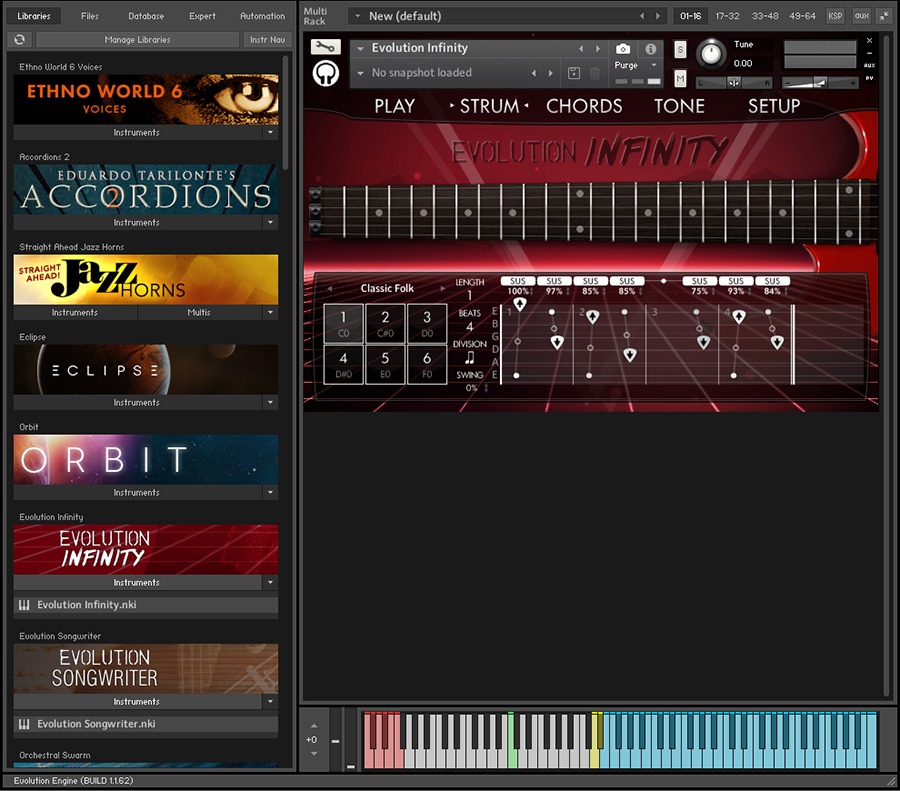Open the Ethno World 6 library options dropdown
Viewport: 900px width, 791px height.
pyautogui.click(x=270, y=133)
